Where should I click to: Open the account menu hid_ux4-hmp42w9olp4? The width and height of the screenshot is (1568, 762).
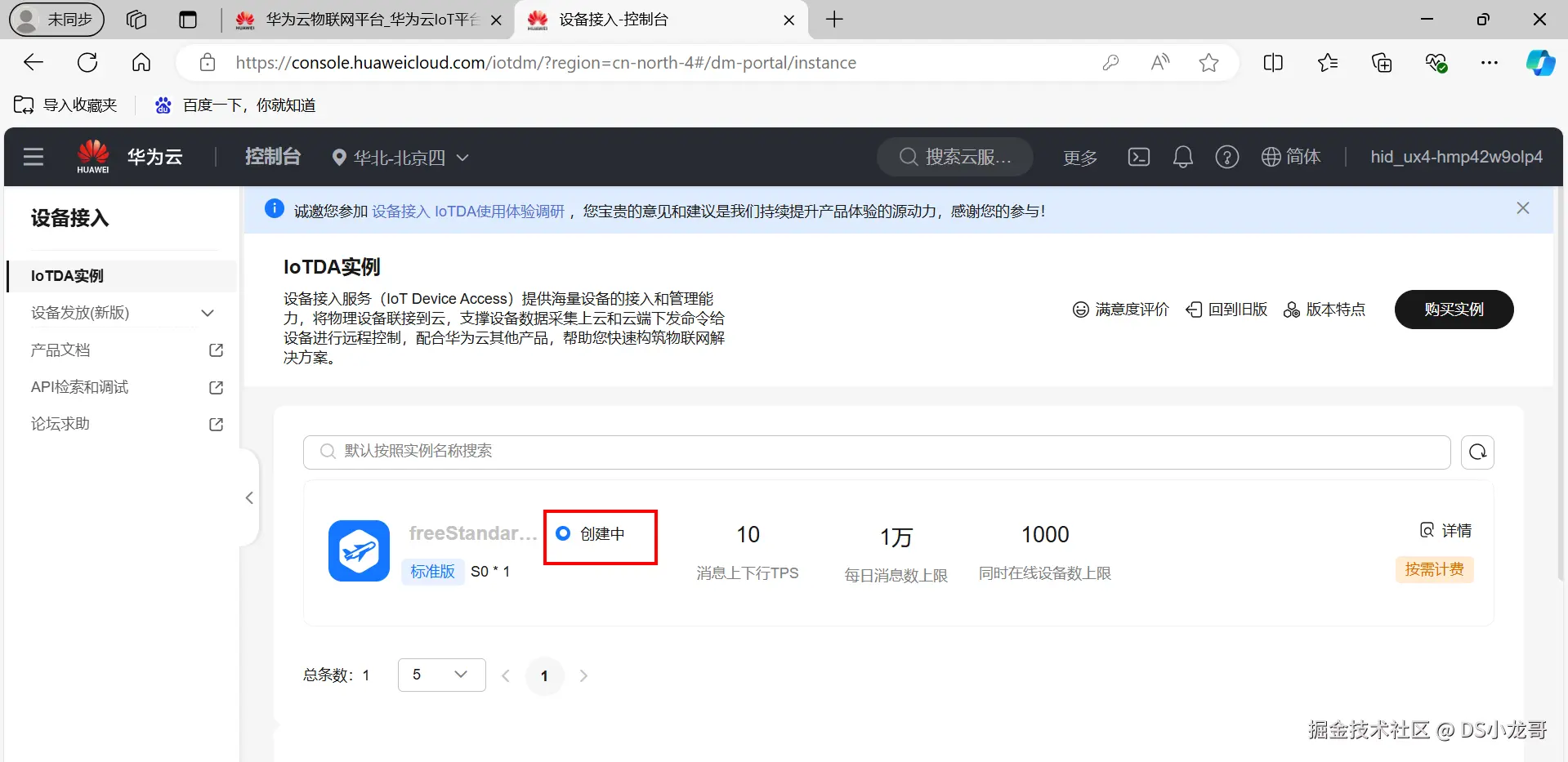point(1457,157)
